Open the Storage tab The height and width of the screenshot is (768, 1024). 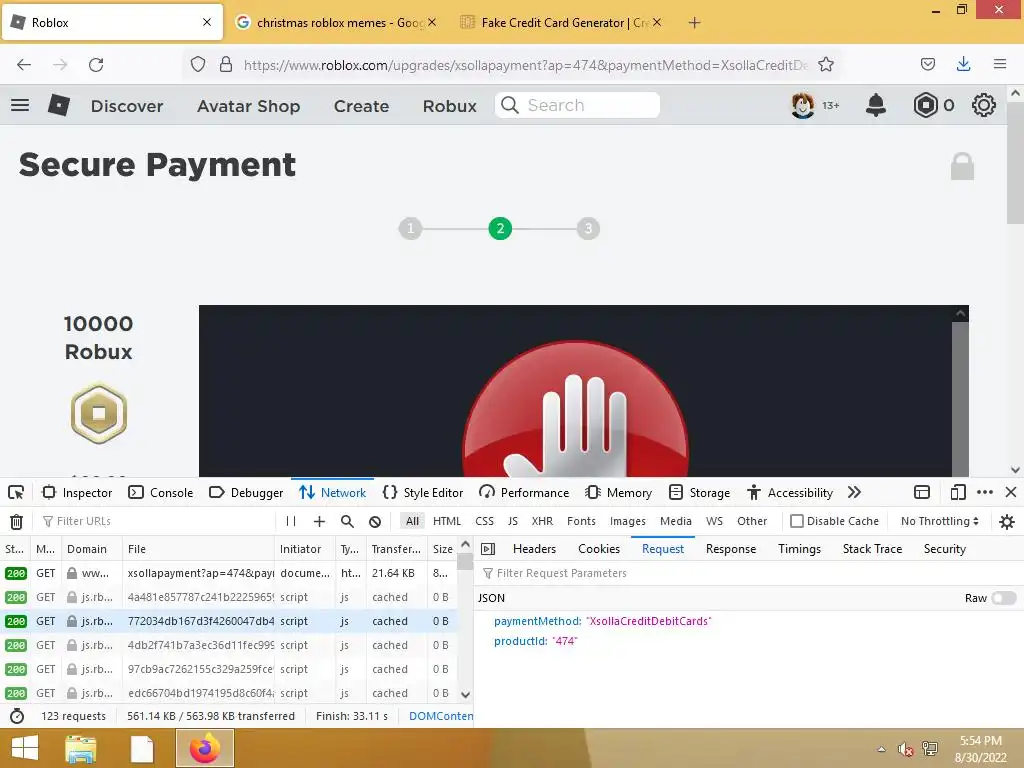click(699, 492)
